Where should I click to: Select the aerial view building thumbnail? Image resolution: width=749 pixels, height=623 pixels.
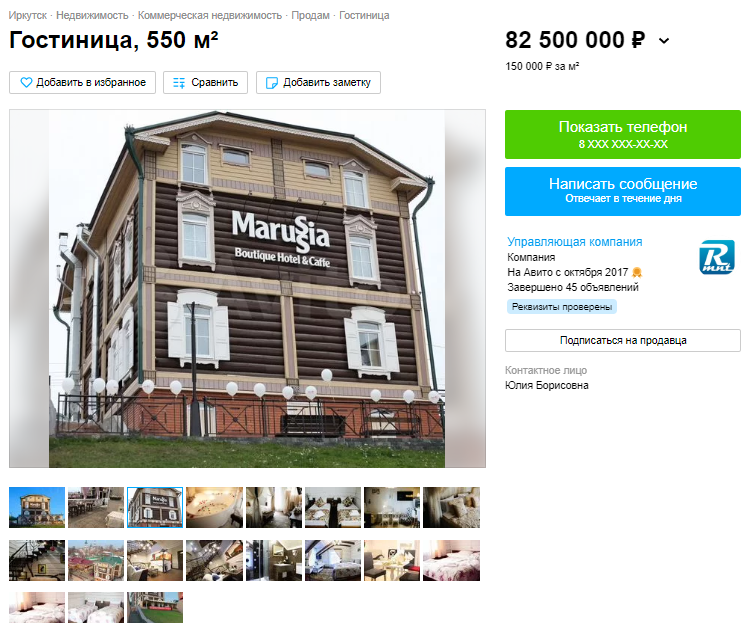(96, 560)
